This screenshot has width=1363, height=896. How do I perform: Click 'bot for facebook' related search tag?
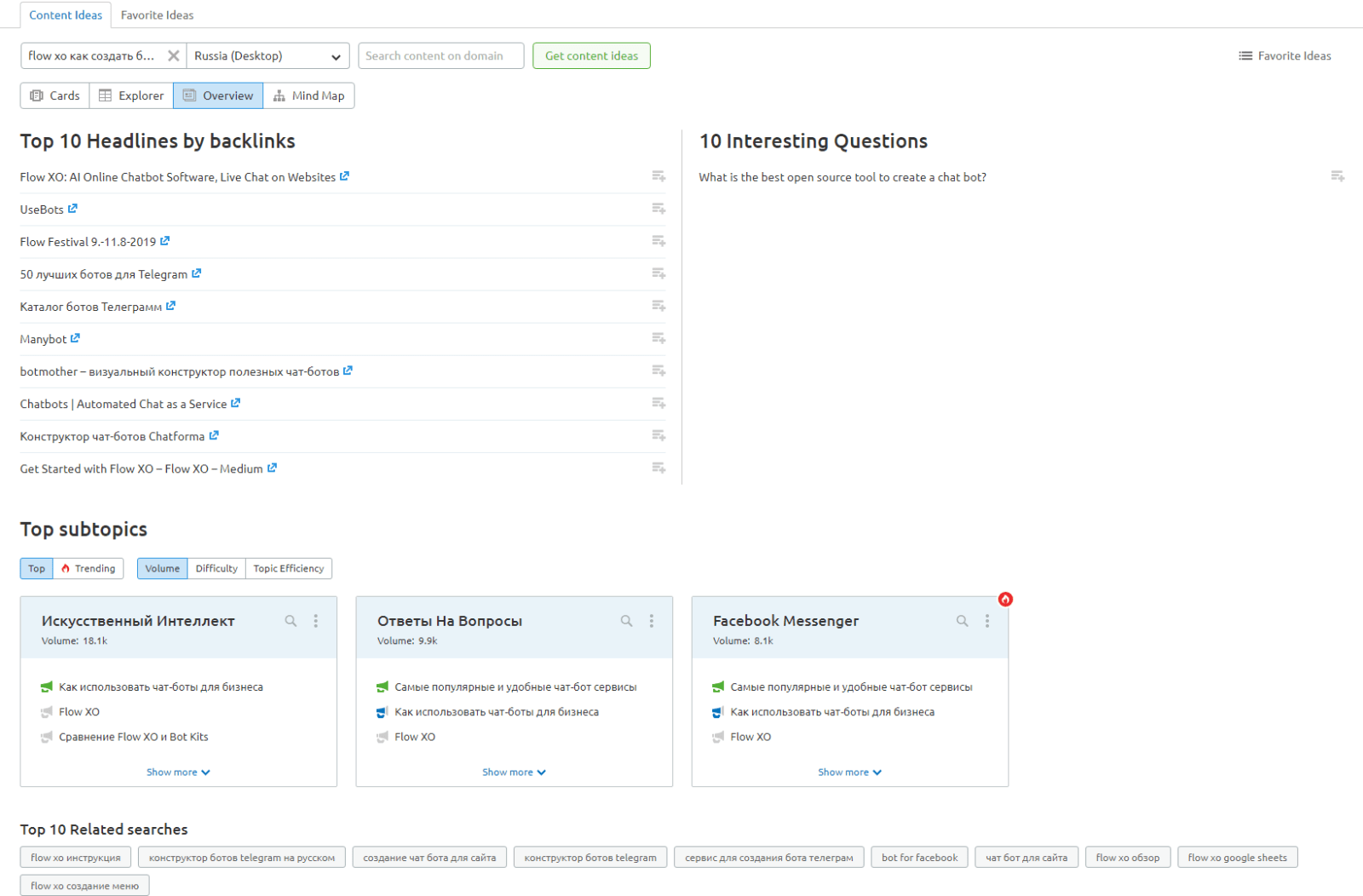pyautogui.click(x=919, y=858)
